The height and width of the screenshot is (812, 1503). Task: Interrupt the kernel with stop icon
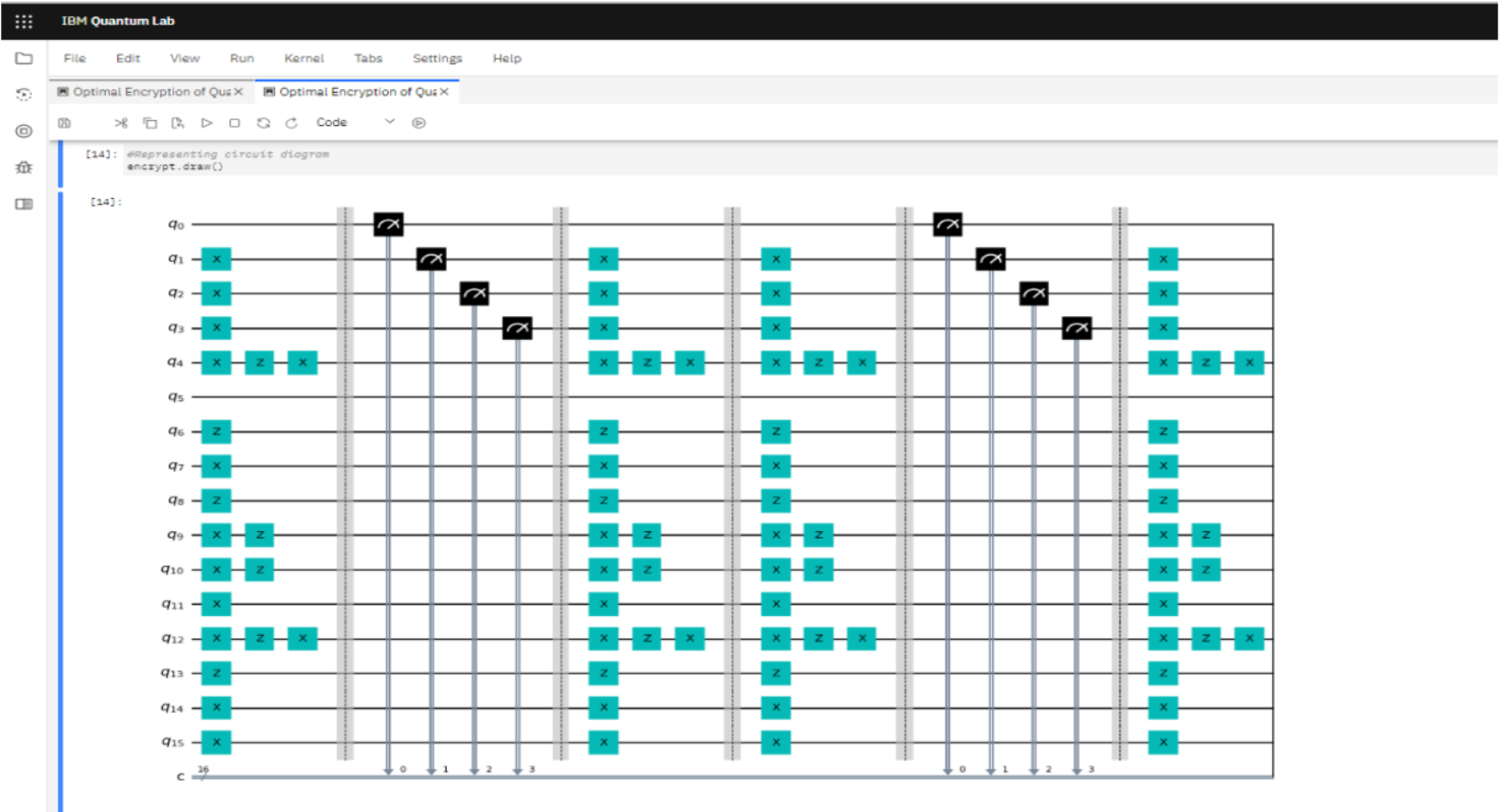coord(235,123)
